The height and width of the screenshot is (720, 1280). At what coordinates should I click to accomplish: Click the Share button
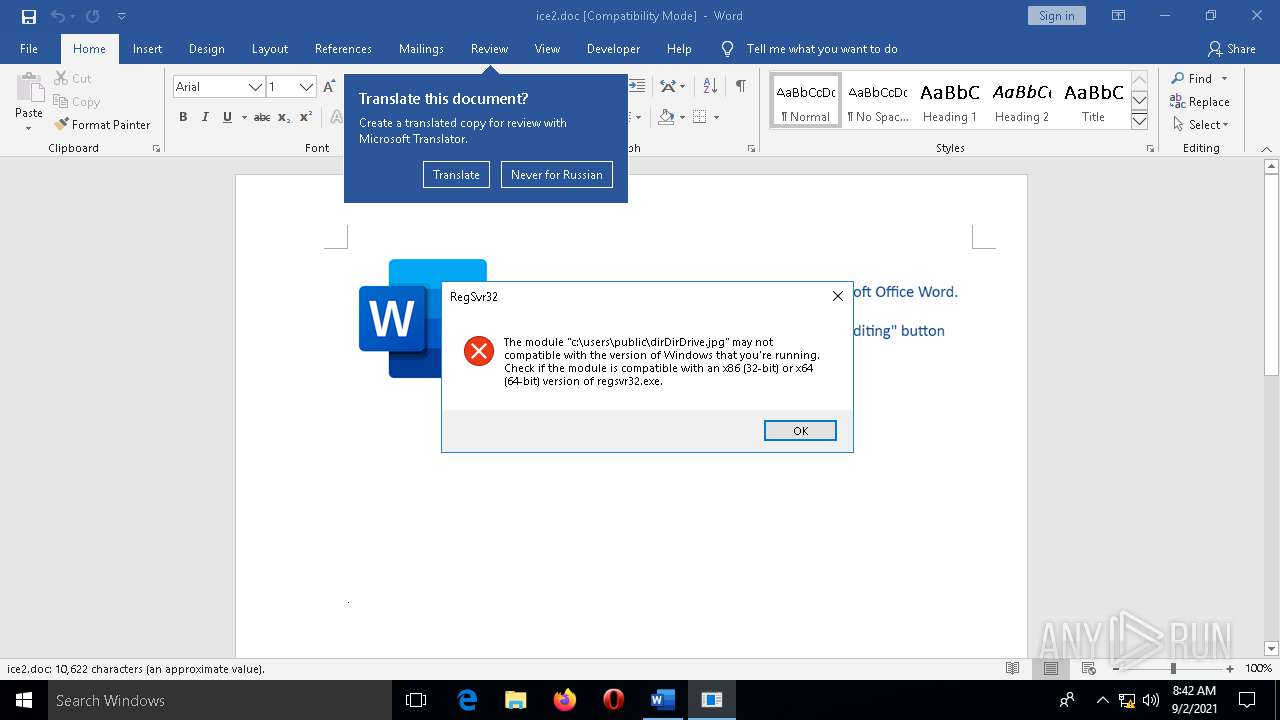coord(1231,49)
